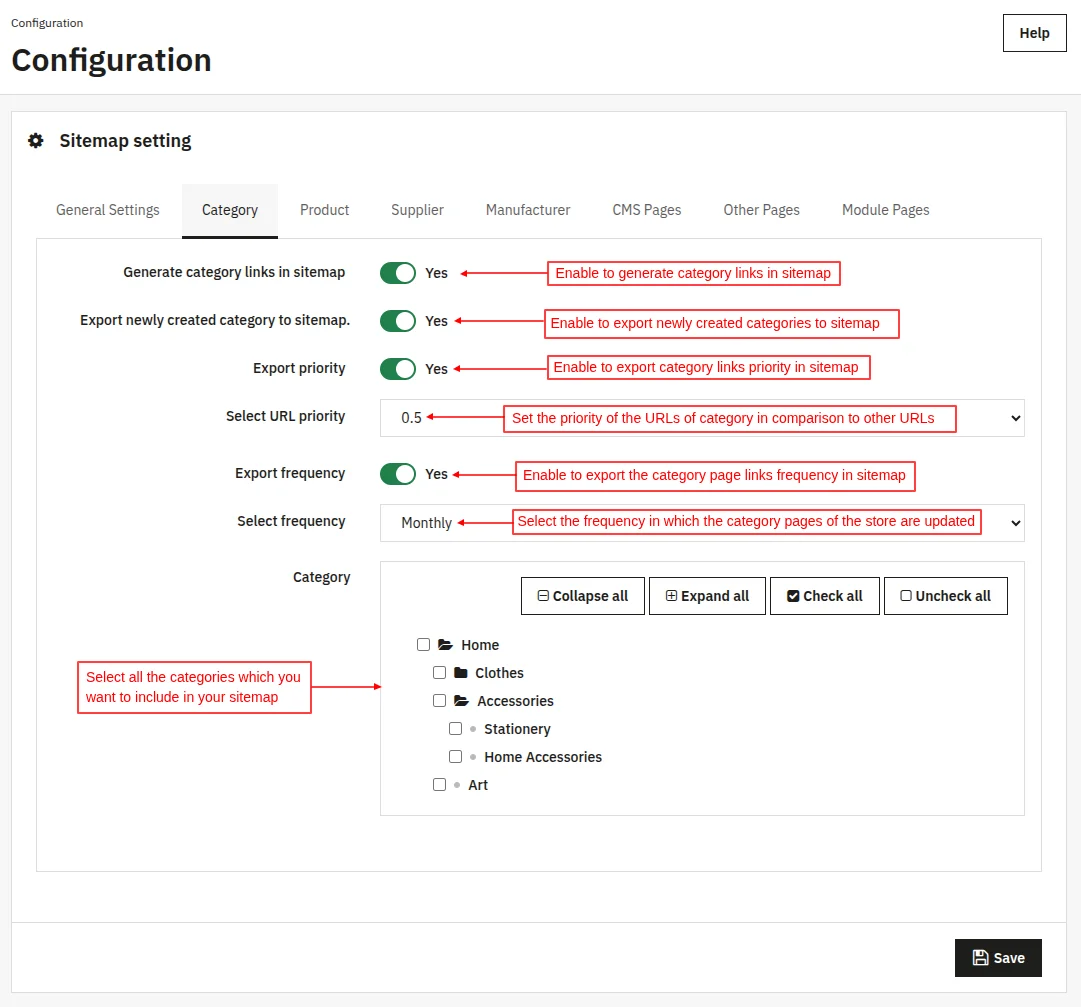Click the Accessories open-folder icon
Viewport: 1081px width, 1007px height.
(x=461, y=701)
